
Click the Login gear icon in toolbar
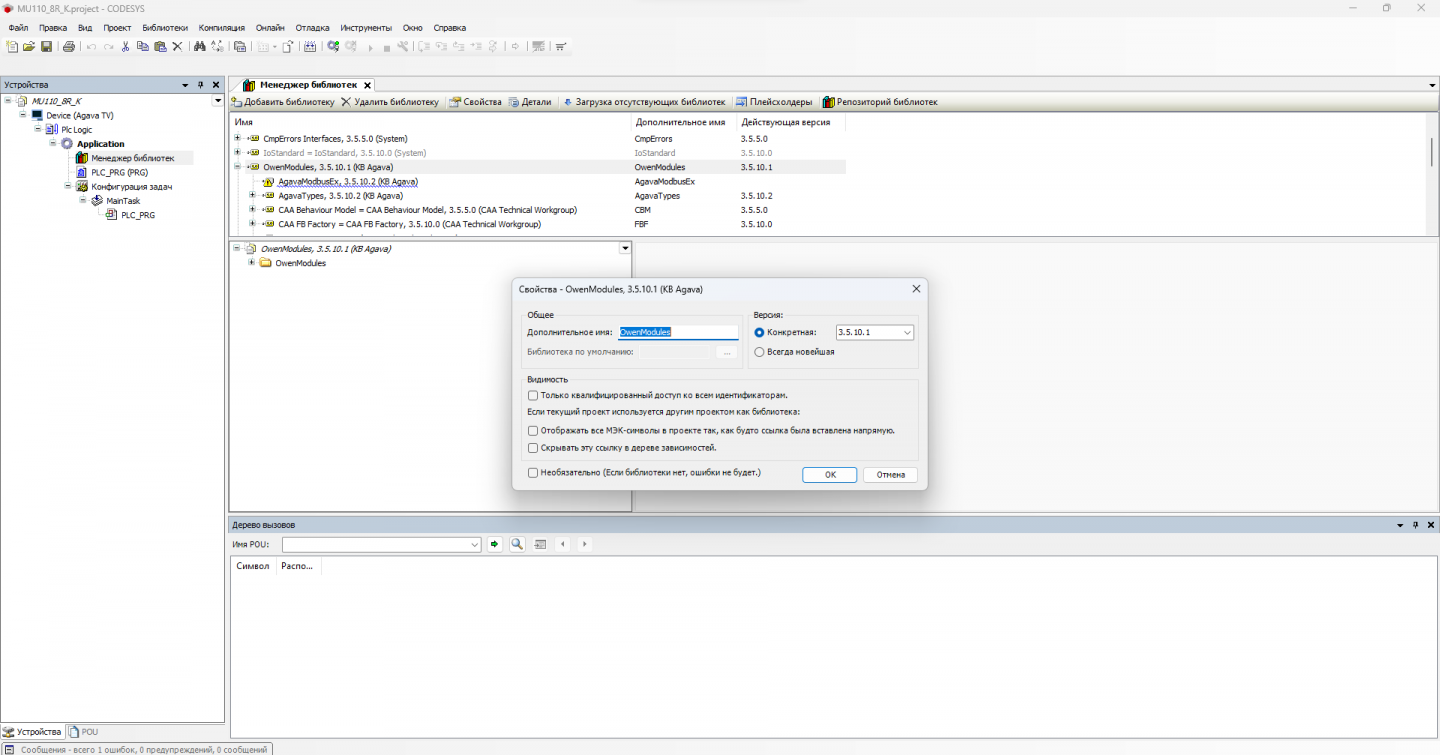(x=334, y=46)
